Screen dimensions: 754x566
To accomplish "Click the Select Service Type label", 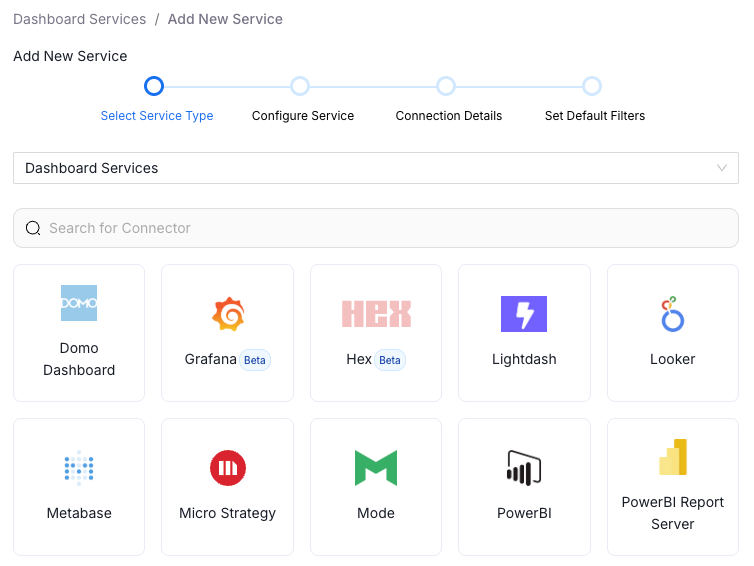I will pyautogui.click(x=157, y=116).
